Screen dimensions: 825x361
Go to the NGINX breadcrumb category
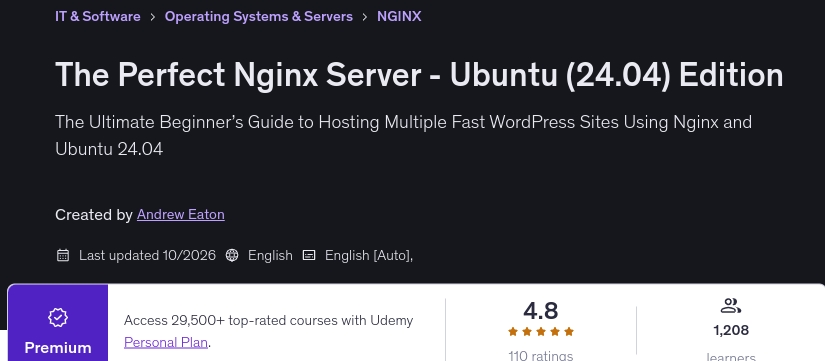399,16
